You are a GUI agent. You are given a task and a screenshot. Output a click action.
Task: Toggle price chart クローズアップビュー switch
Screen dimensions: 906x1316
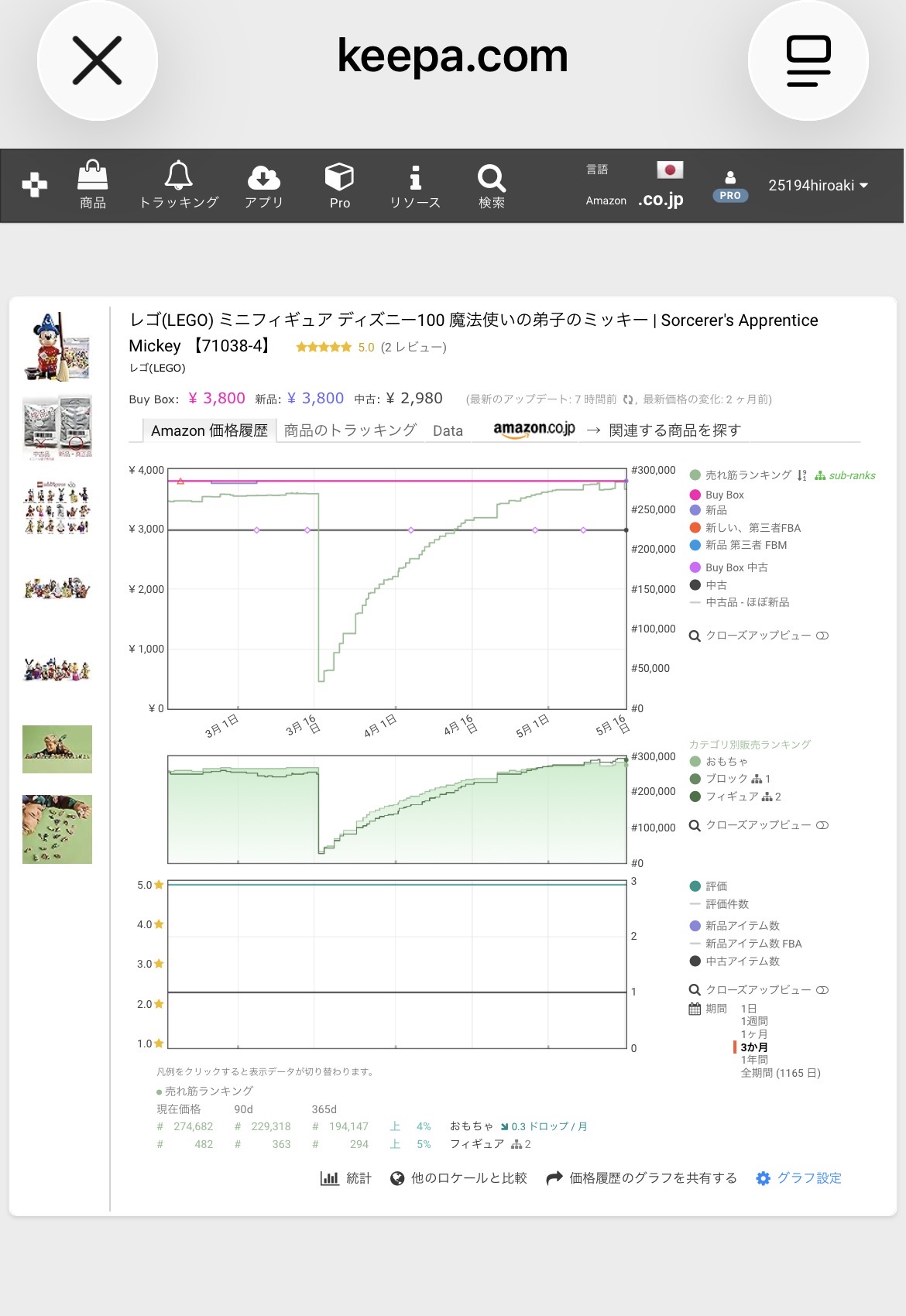[x=822, y=636]
